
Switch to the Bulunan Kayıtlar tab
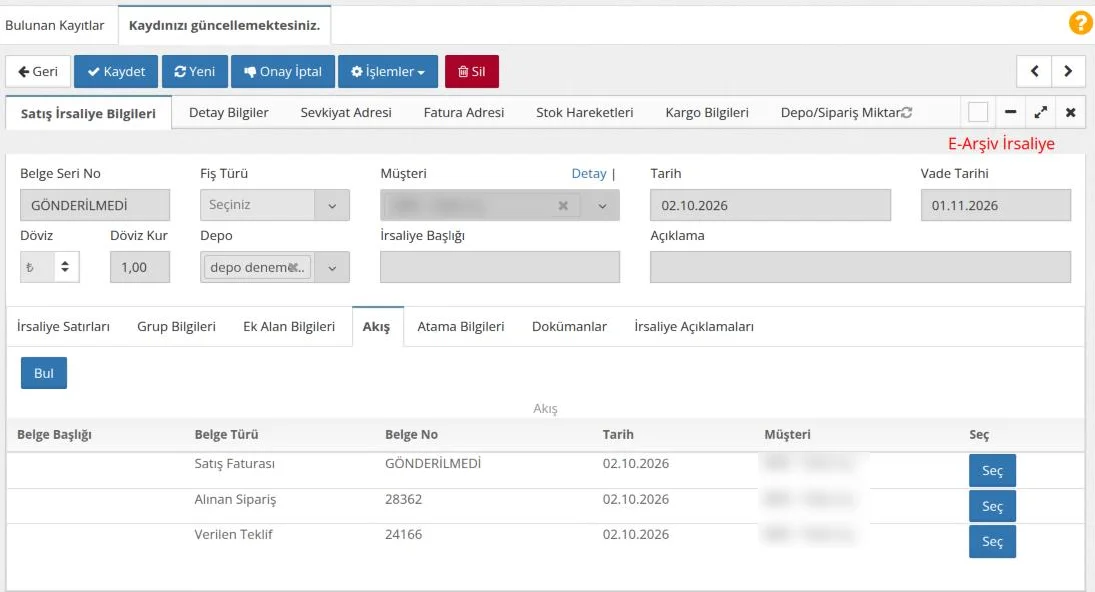pos(54,25)
